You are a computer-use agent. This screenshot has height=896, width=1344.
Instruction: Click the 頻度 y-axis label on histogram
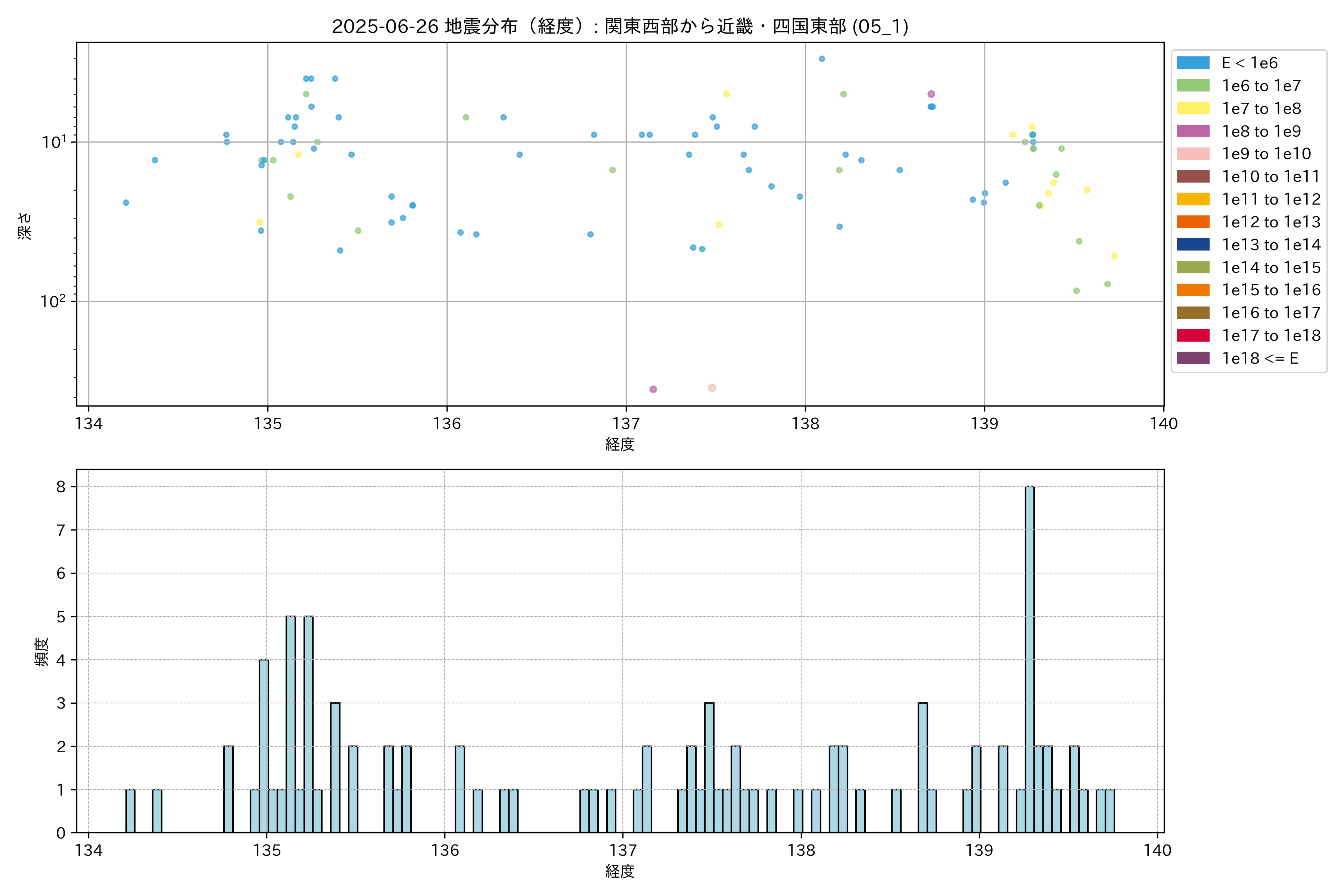pyautogui.click(x=41, y=652)
